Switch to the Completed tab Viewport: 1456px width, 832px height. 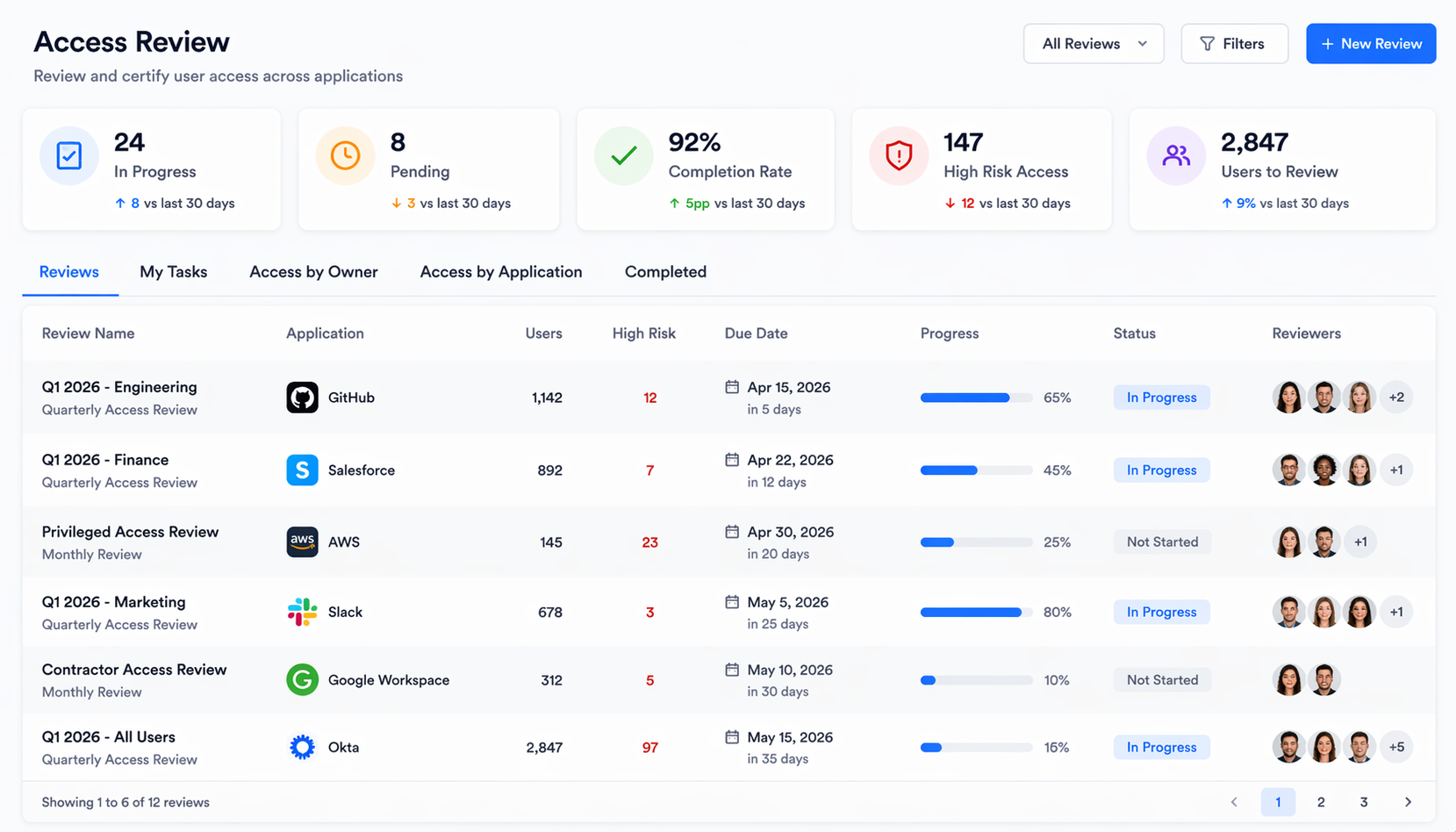click(x=664, y=272)
